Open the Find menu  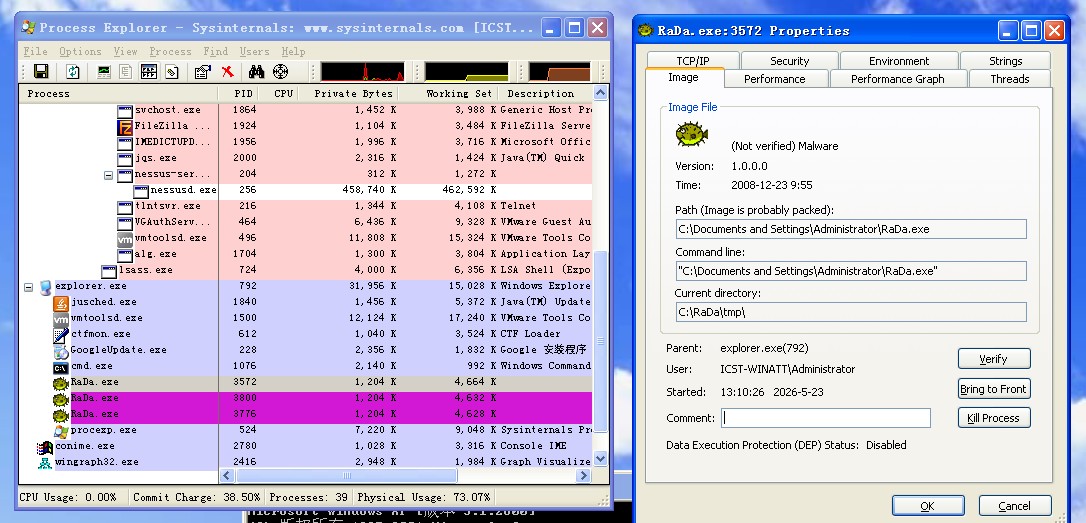click(x=215, y=51)
